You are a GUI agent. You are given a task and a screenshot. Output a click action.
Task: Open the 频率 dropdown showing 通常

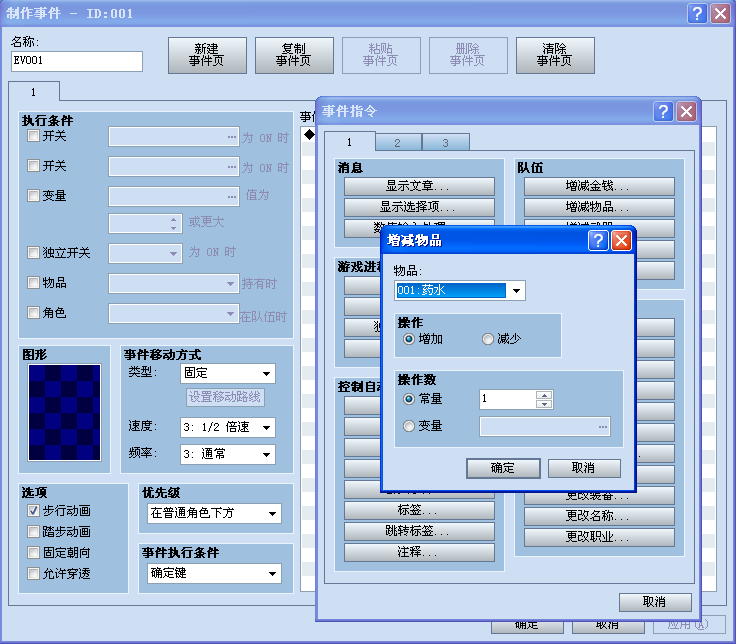click(228, 454)
